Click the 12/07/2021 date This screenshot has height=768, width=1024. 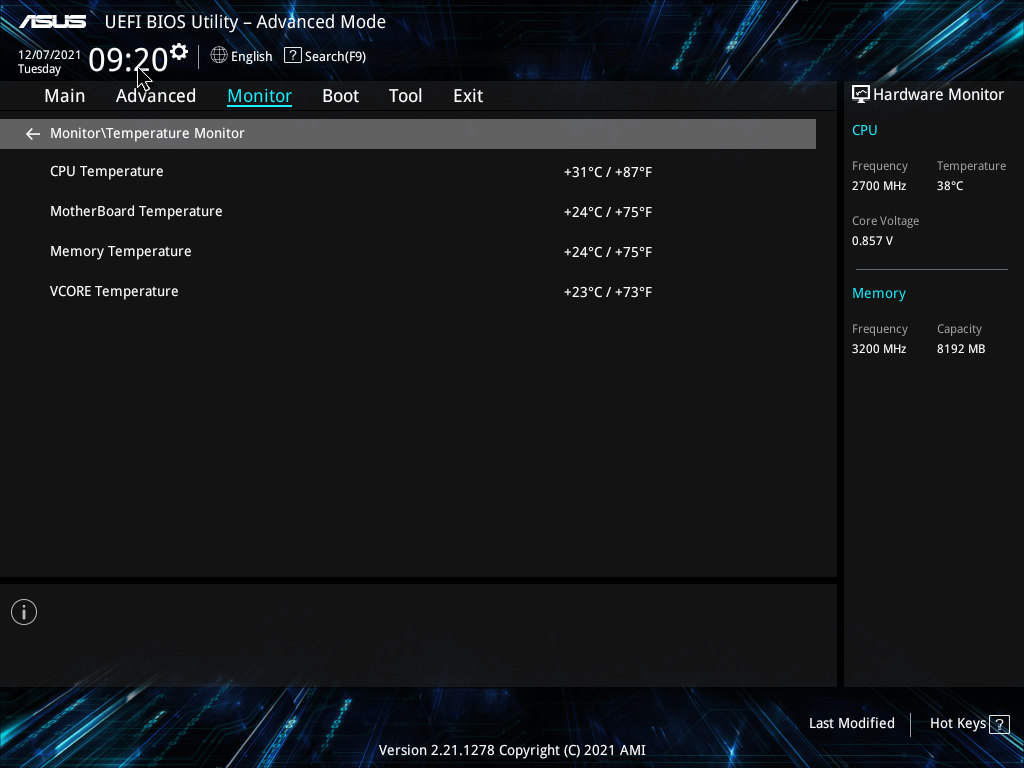(50, 55)
